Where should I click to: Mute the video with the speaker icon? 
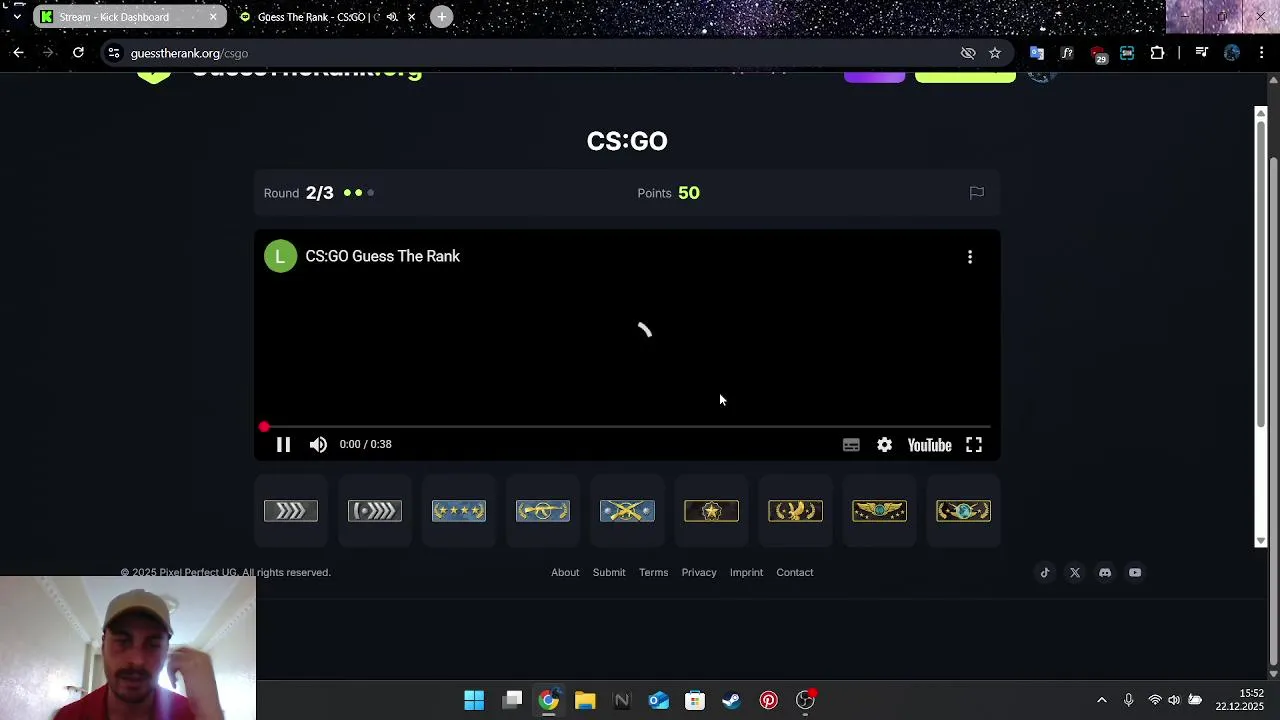(x=318, y=444)
